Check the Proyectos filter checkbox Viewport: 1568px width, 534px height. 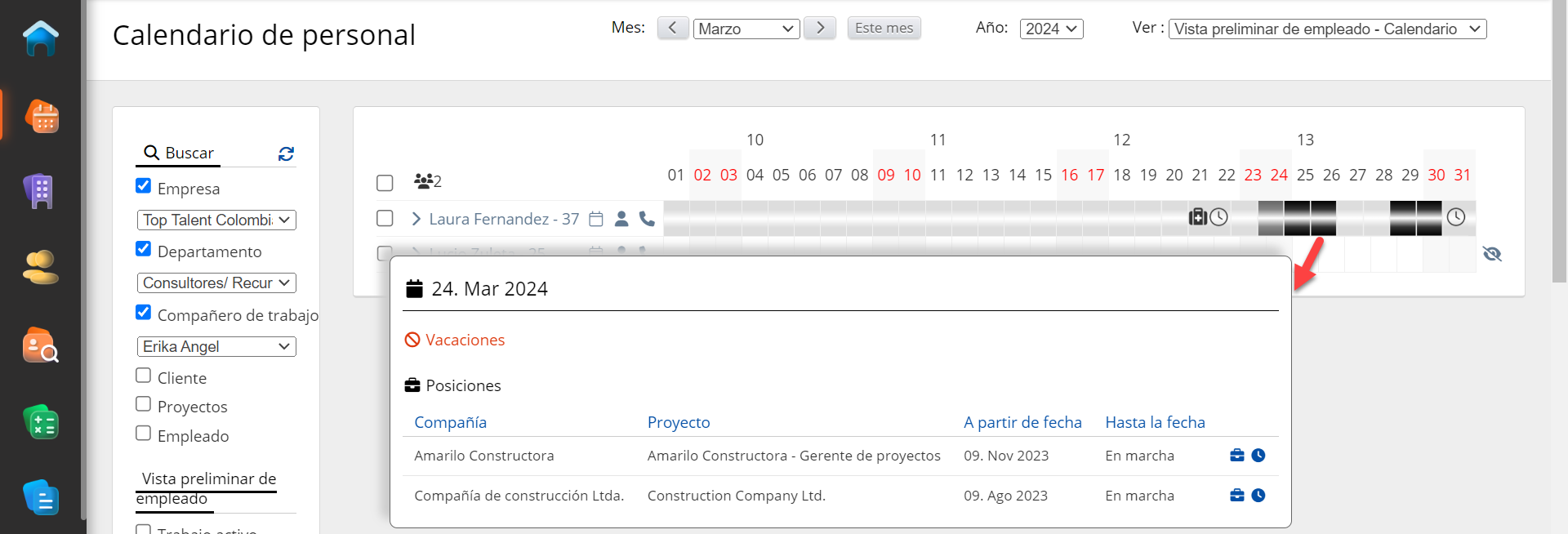(144, 404)
